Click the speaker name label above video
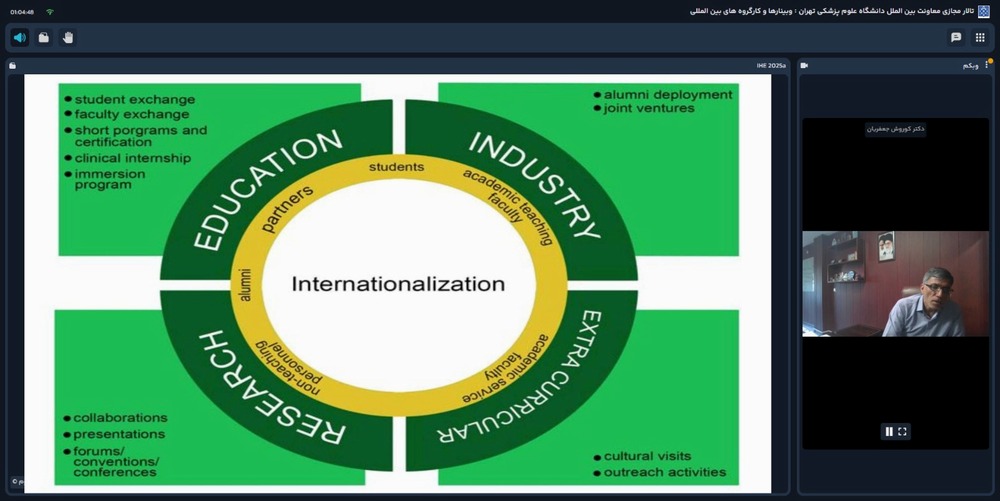This screenshot has width=1000, height=501. click(x=896, y=129)
